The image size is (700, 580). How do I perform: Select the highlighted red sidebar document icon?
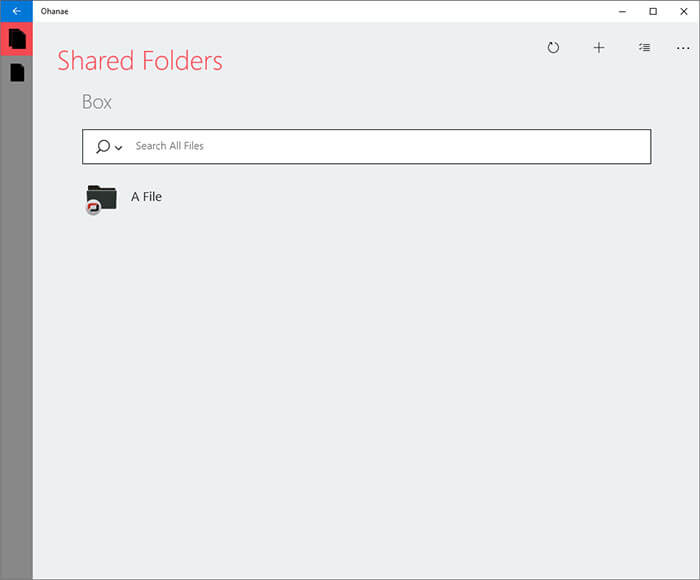(17, 39)
